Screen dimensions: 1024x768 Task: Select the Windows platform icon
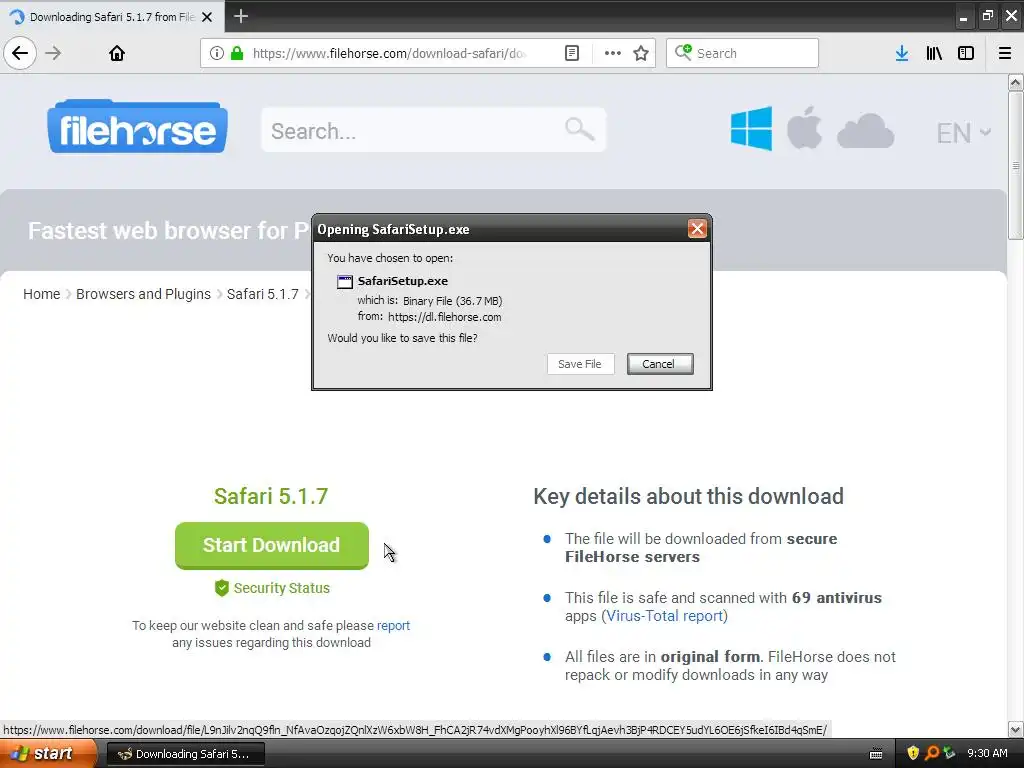point(751,128)
